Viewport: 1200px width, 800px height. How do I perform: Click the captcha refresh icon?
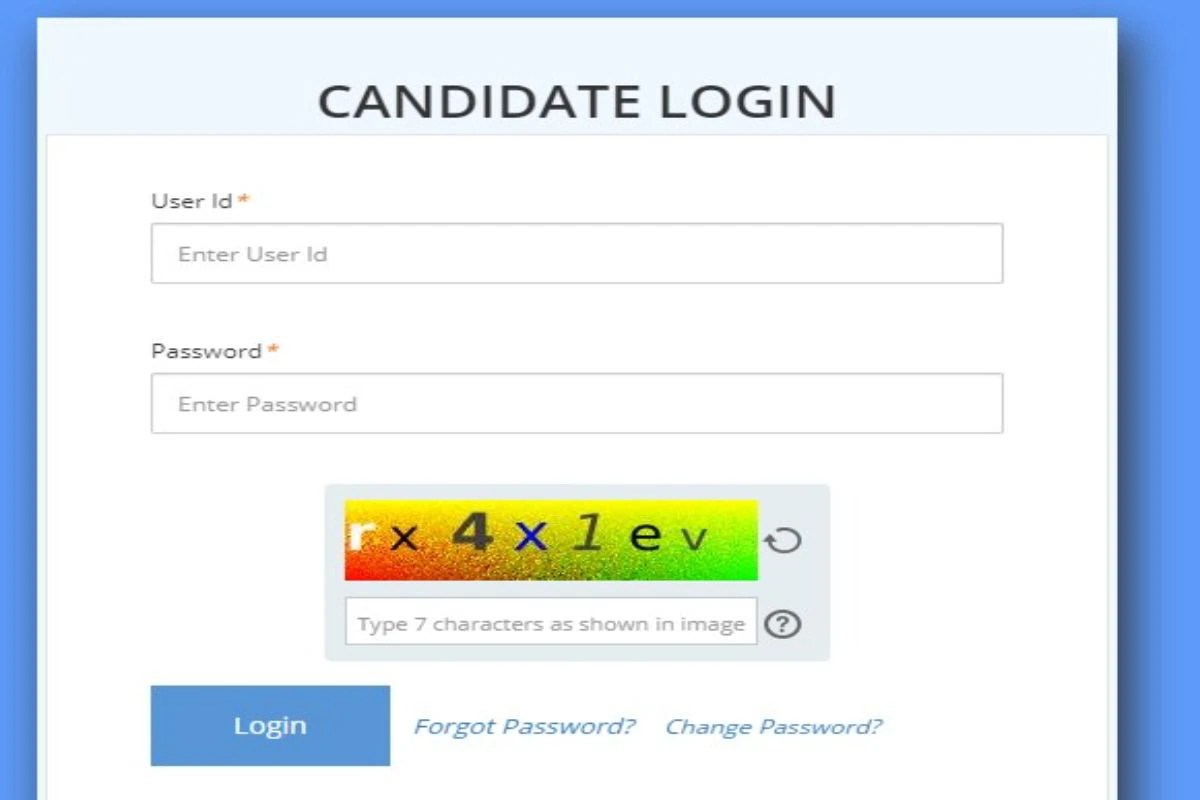coord(783,541)
